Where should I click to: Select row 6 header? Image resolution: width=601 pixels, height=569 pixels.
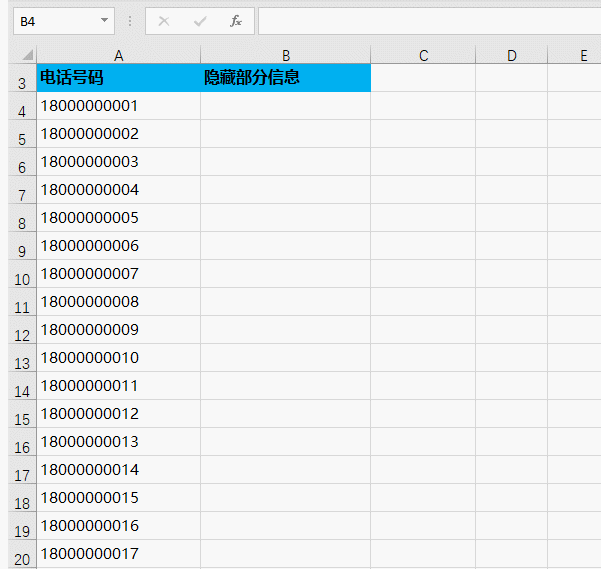coord(22,162)
